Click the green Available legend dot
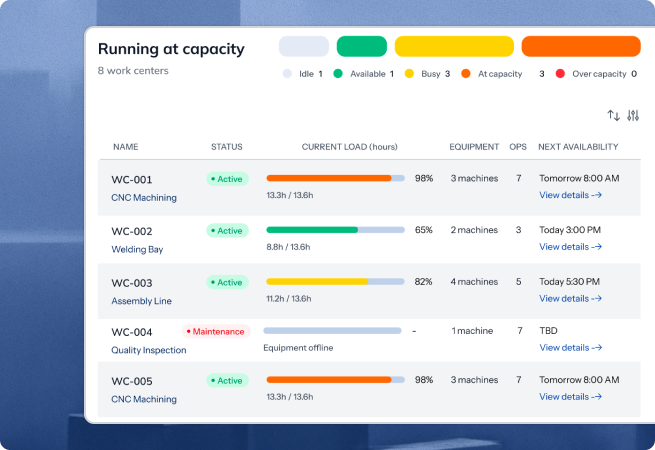 pyautogui.click(x=338, y=74)
